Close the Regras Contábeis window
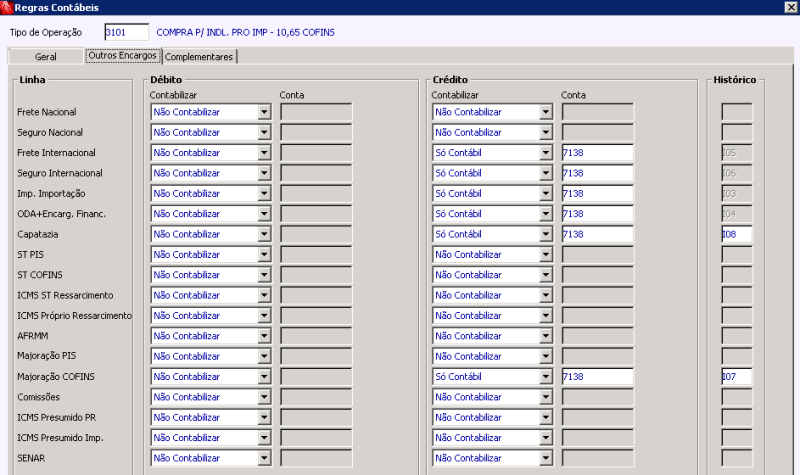Screen dimensions: 800x475 coord(791,7)
